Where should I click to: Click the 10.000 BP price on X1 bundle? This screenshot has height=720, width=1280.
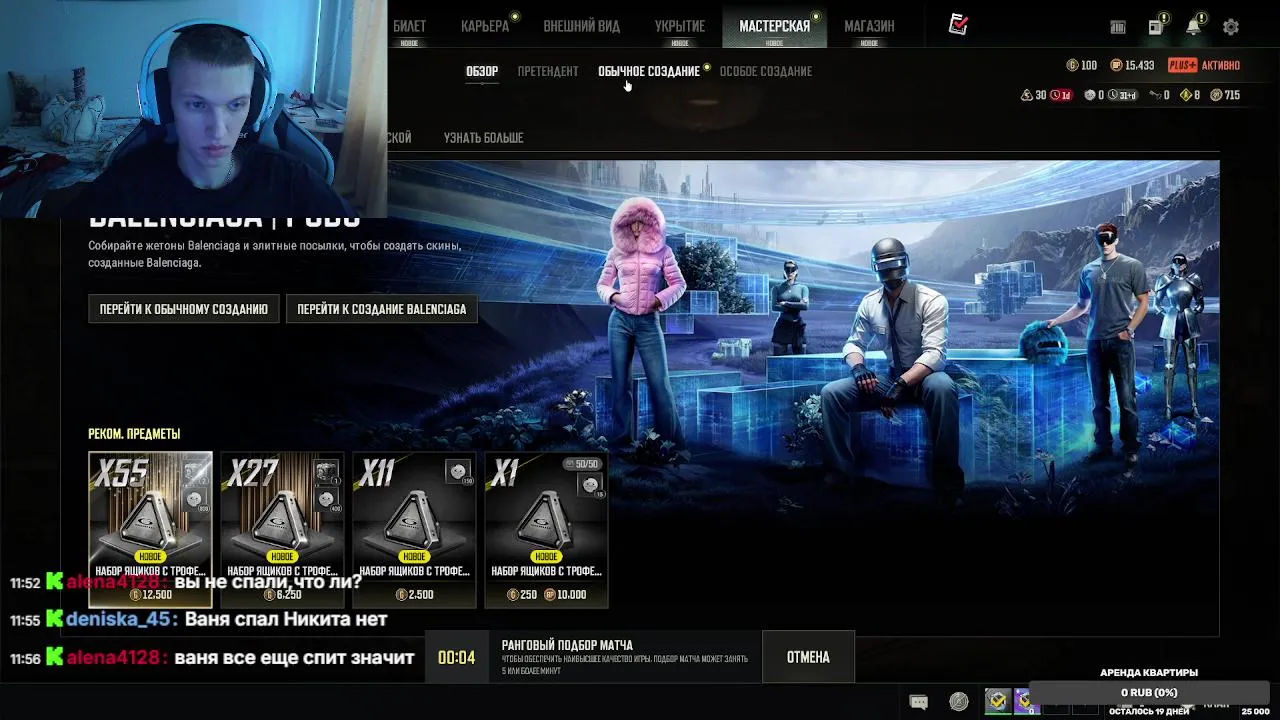(564, 594)
